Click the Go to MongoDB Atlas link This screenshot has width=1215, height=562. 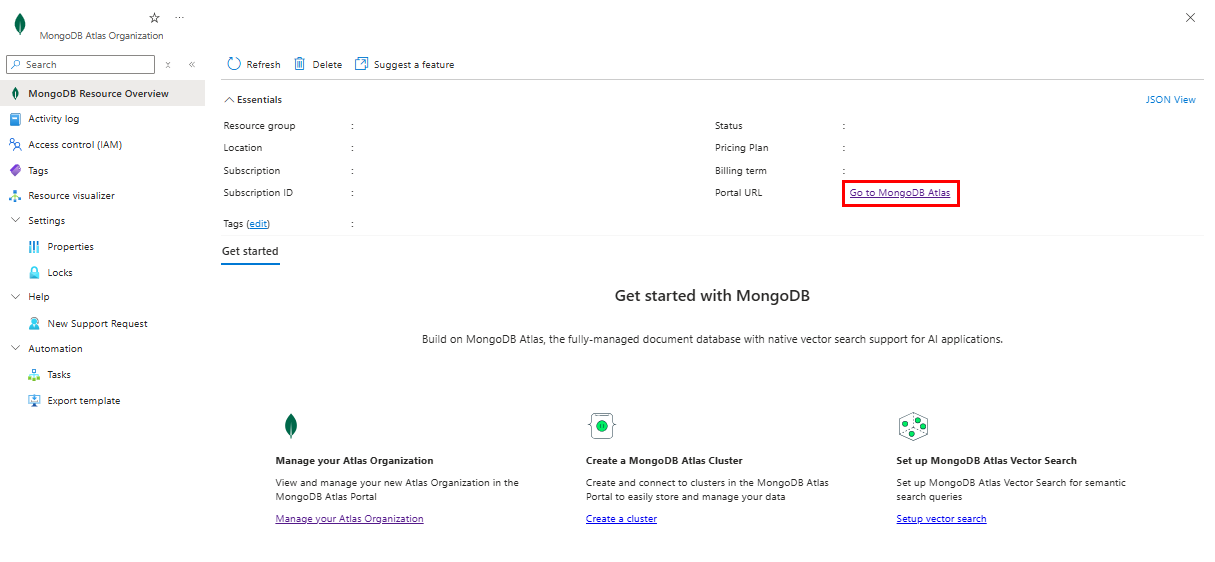point(900,192)
